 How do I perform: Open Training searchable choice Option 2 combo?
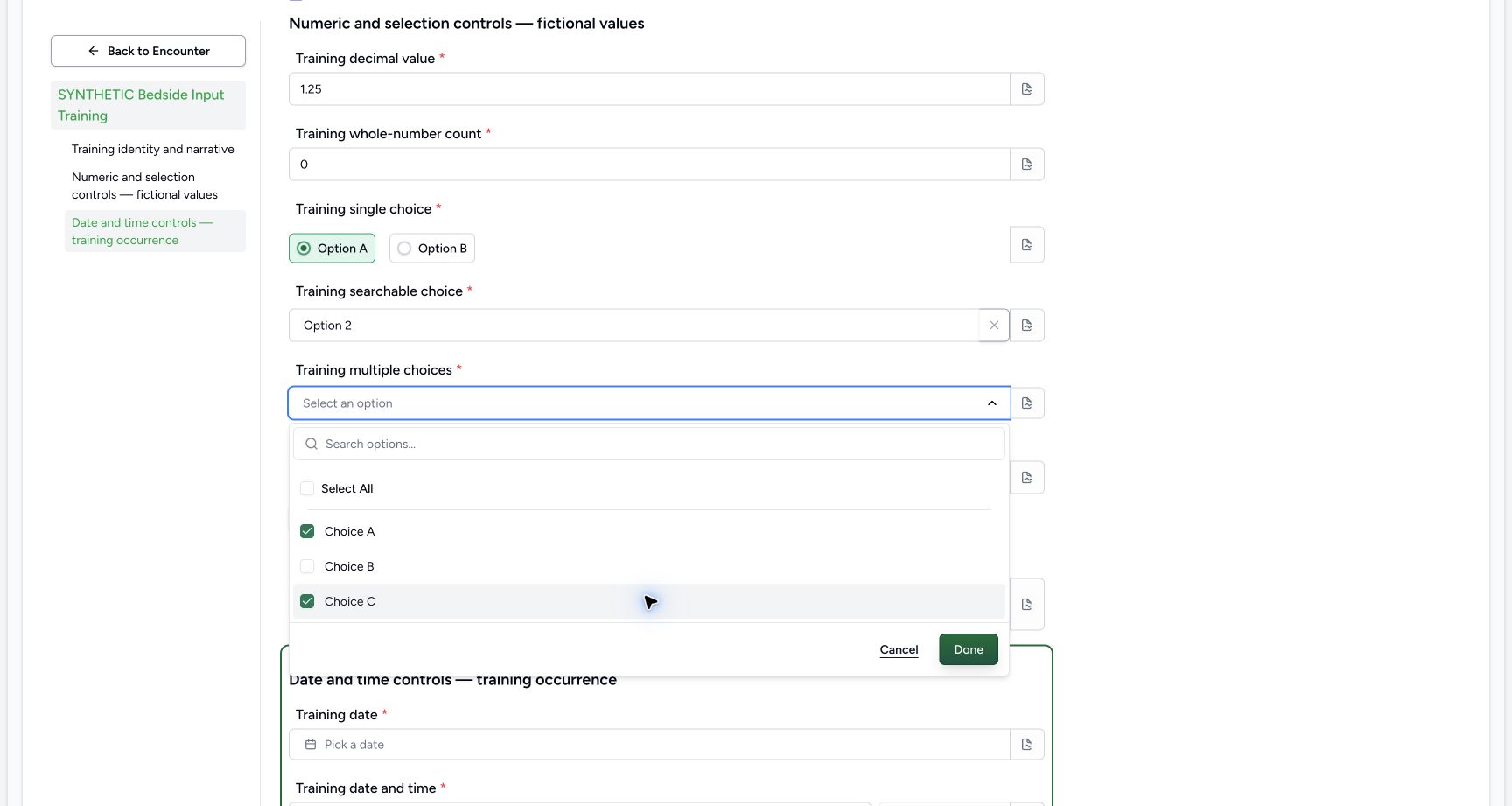[x=634, y=326]
